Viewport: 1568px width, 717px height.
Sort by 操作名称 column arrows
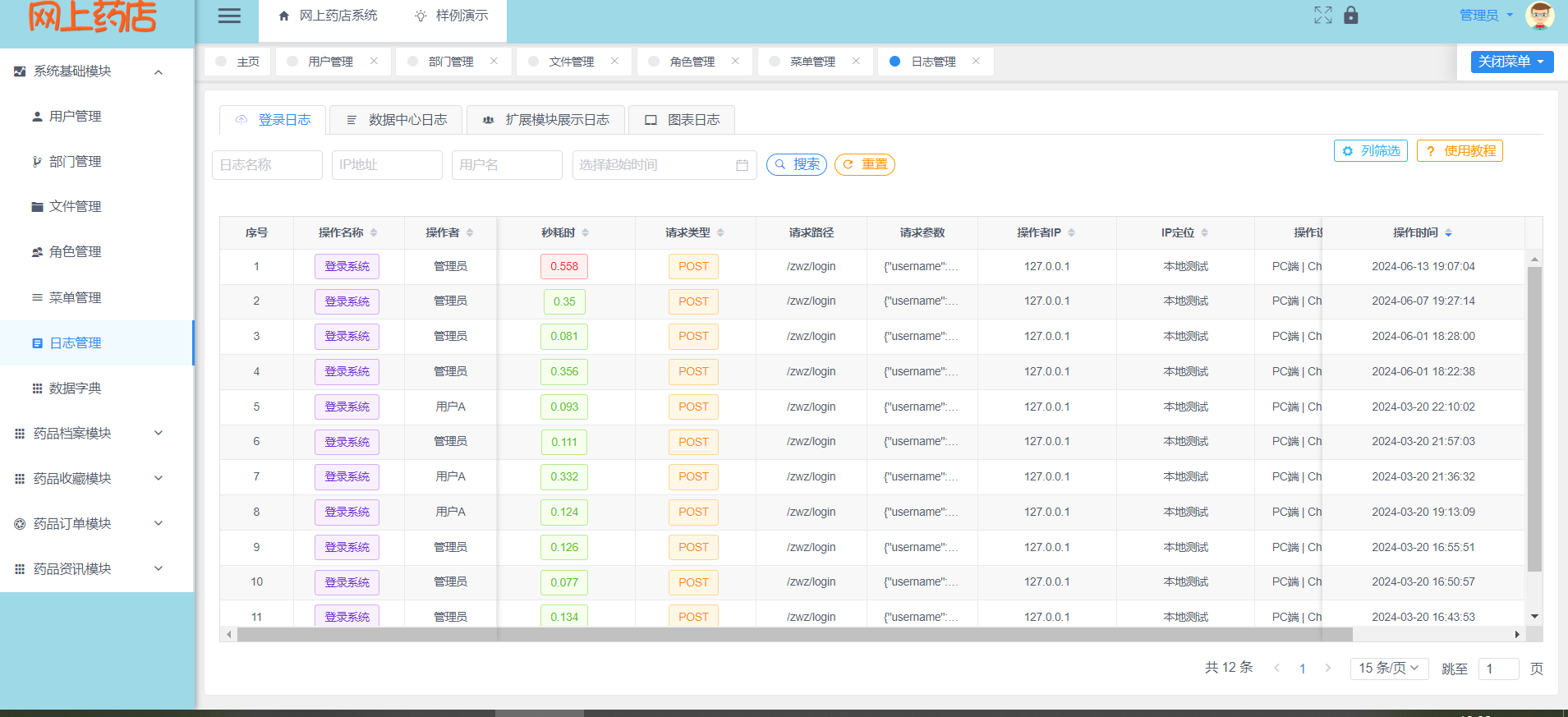point(374,232)
